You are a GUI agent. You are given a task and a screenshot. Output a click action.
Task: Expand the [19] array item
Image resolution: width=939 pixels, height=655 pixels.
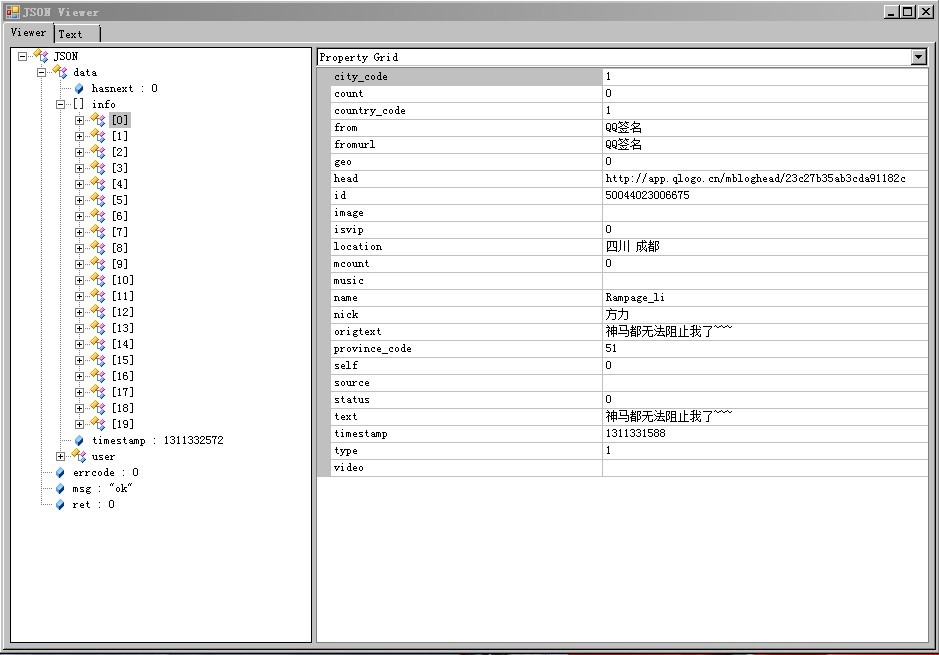[80, 424]
